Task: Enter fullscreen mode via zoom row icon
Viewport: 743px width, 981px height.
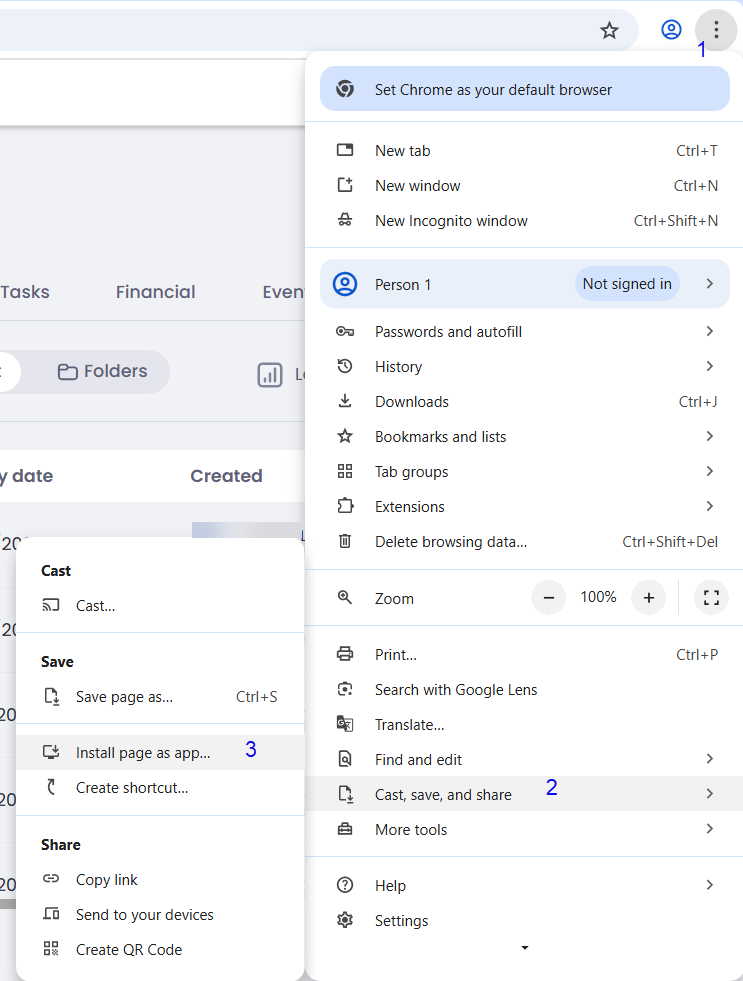Action: pos(711,598)
